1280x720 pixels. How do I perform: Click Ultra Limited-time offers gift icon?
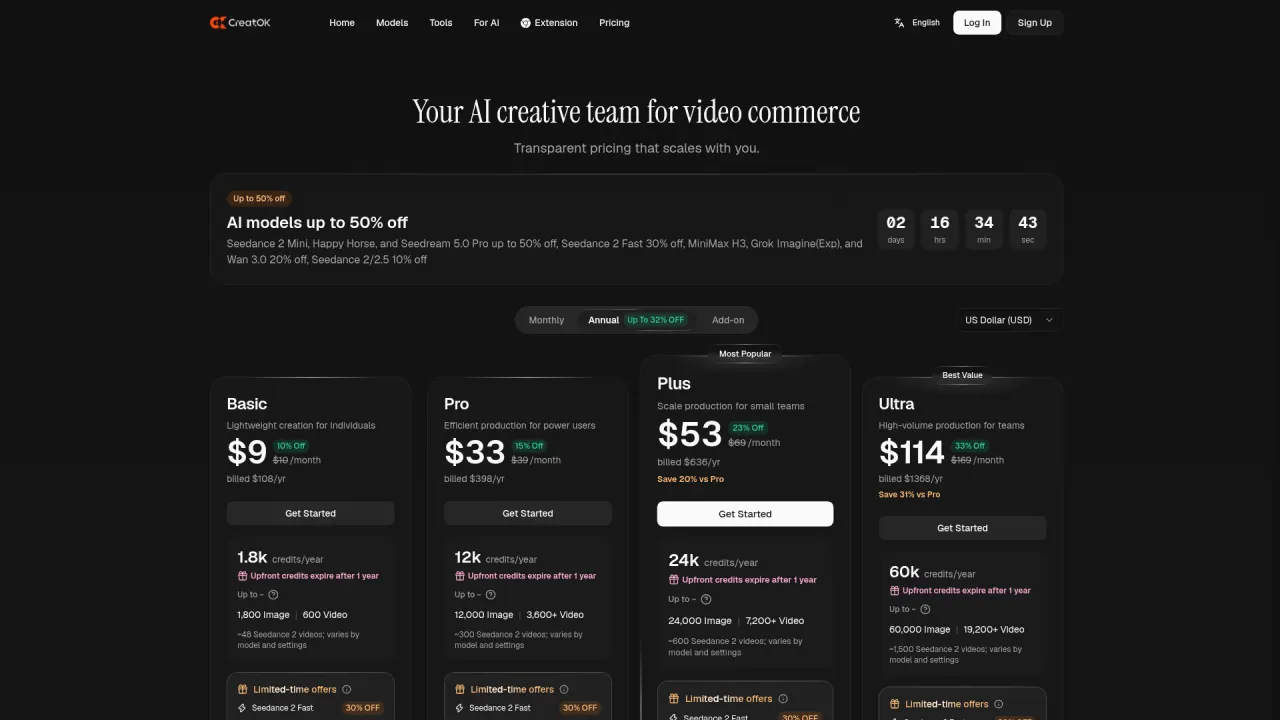[895, 704]
